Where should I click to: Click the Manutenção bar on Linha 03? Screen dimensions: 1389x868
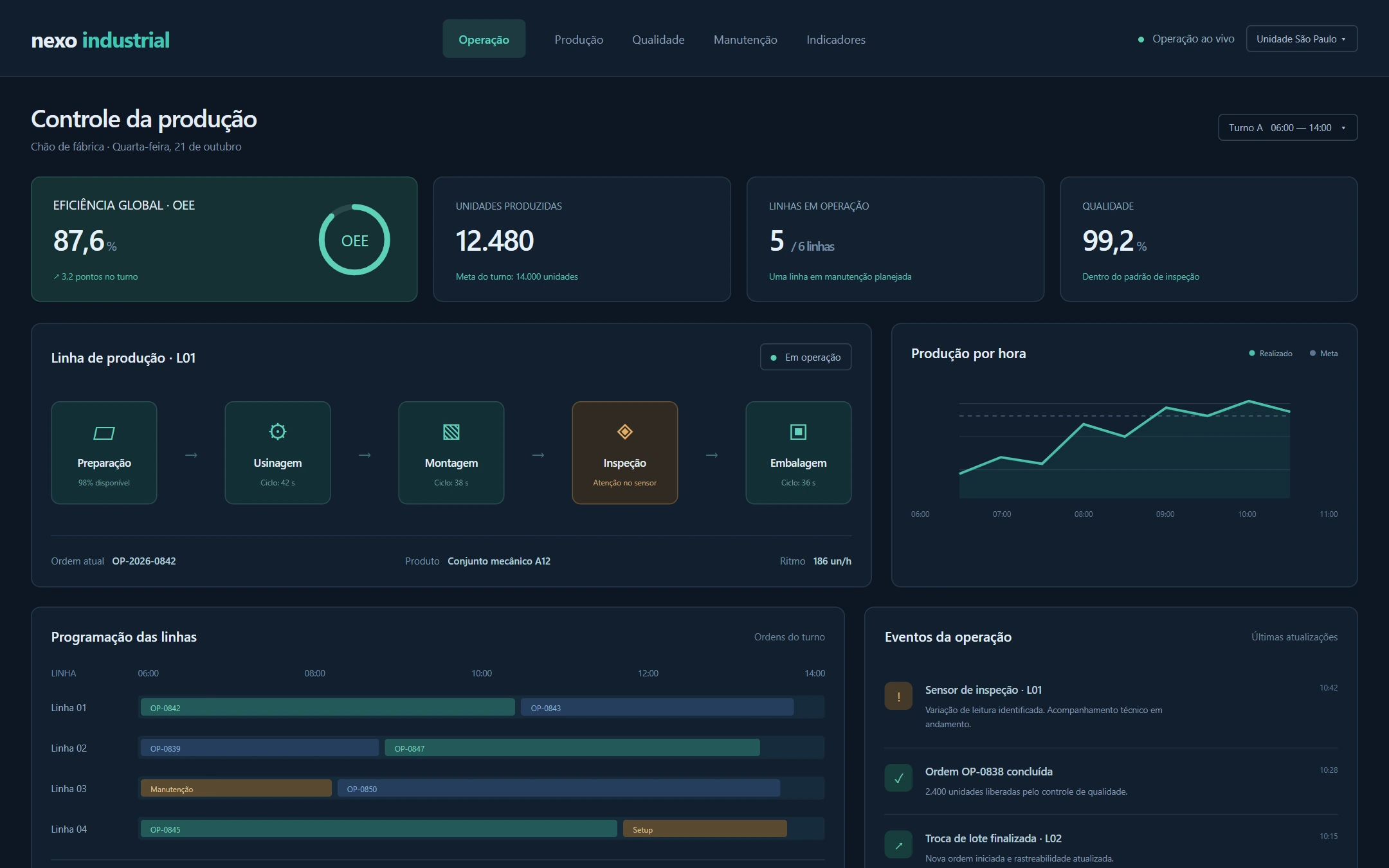236,788
